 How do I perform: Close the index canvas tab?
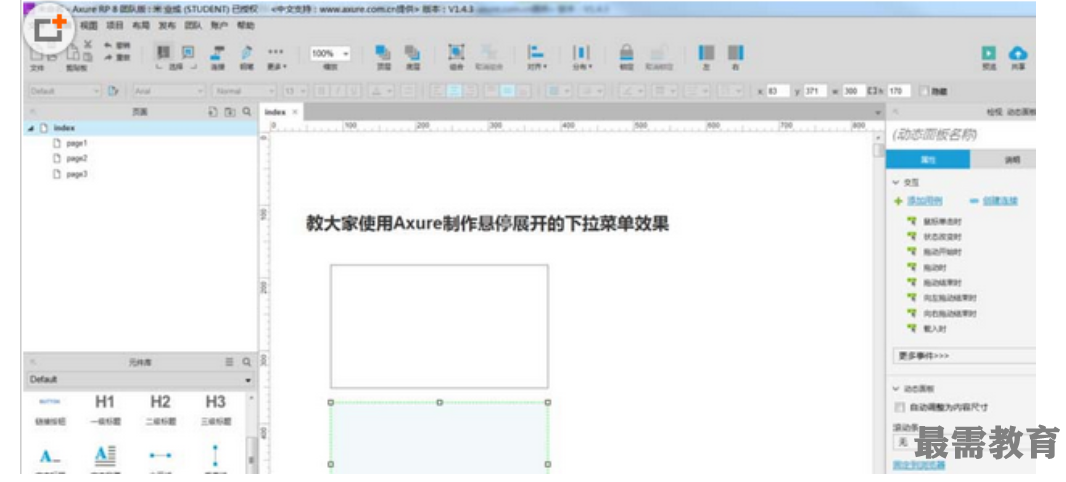295,111
